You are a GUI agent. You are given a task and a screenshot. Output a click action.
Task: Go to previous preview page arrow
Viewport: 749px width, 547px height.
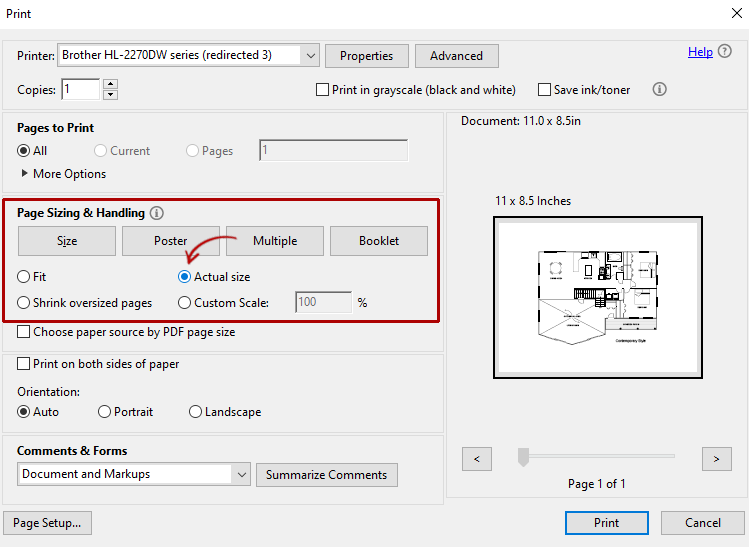click(477, 459)
